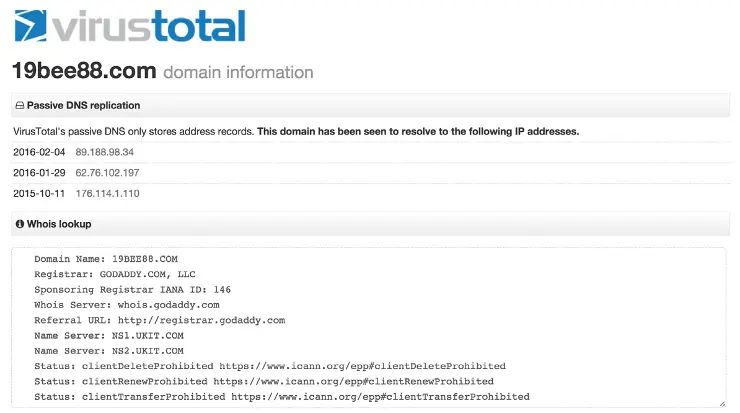Click the Registrar GODADDY.COM, LLC line
Screen dimensions: 740x413
point(116,274)
